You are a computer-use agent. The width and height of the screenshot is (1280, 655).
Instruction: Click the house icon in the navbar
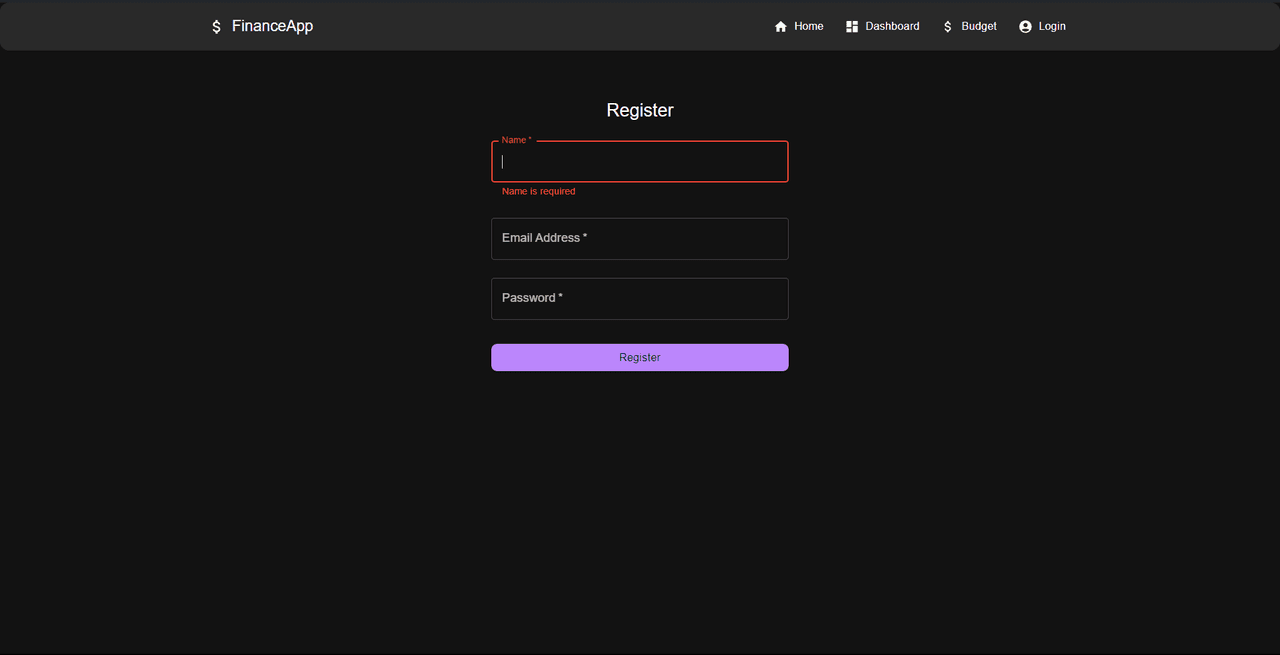click(x=781, y=27)
